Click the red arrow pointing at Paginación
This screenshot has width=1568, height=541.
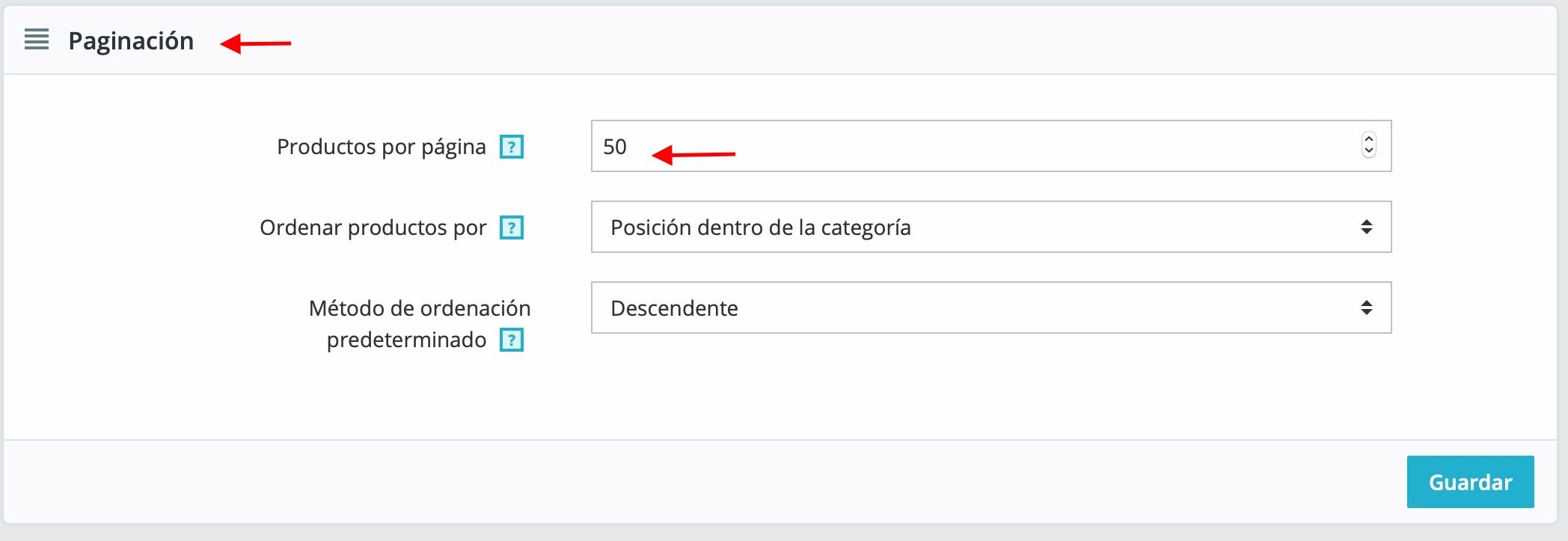coord(256,43)
